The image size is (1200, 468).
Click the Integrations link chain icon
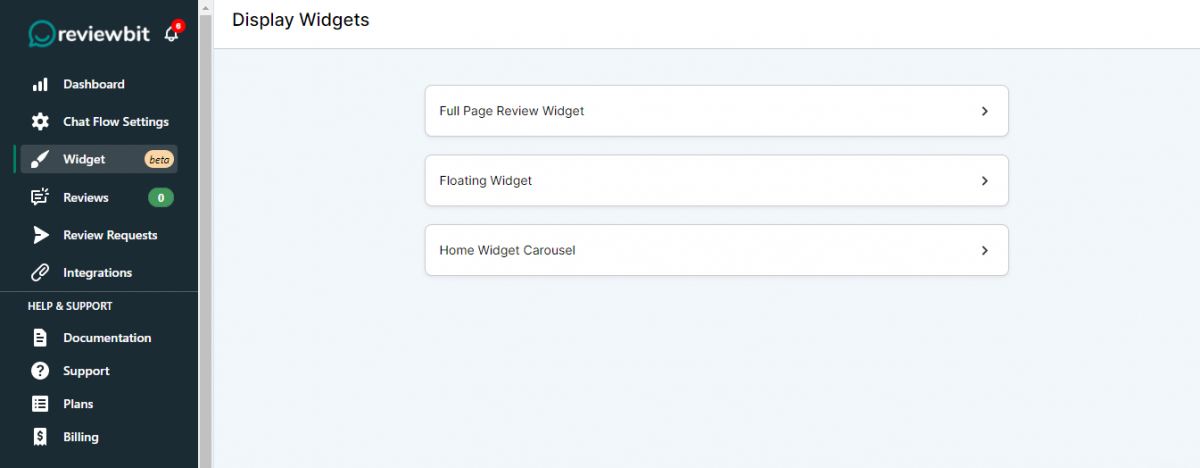(40, 272)
